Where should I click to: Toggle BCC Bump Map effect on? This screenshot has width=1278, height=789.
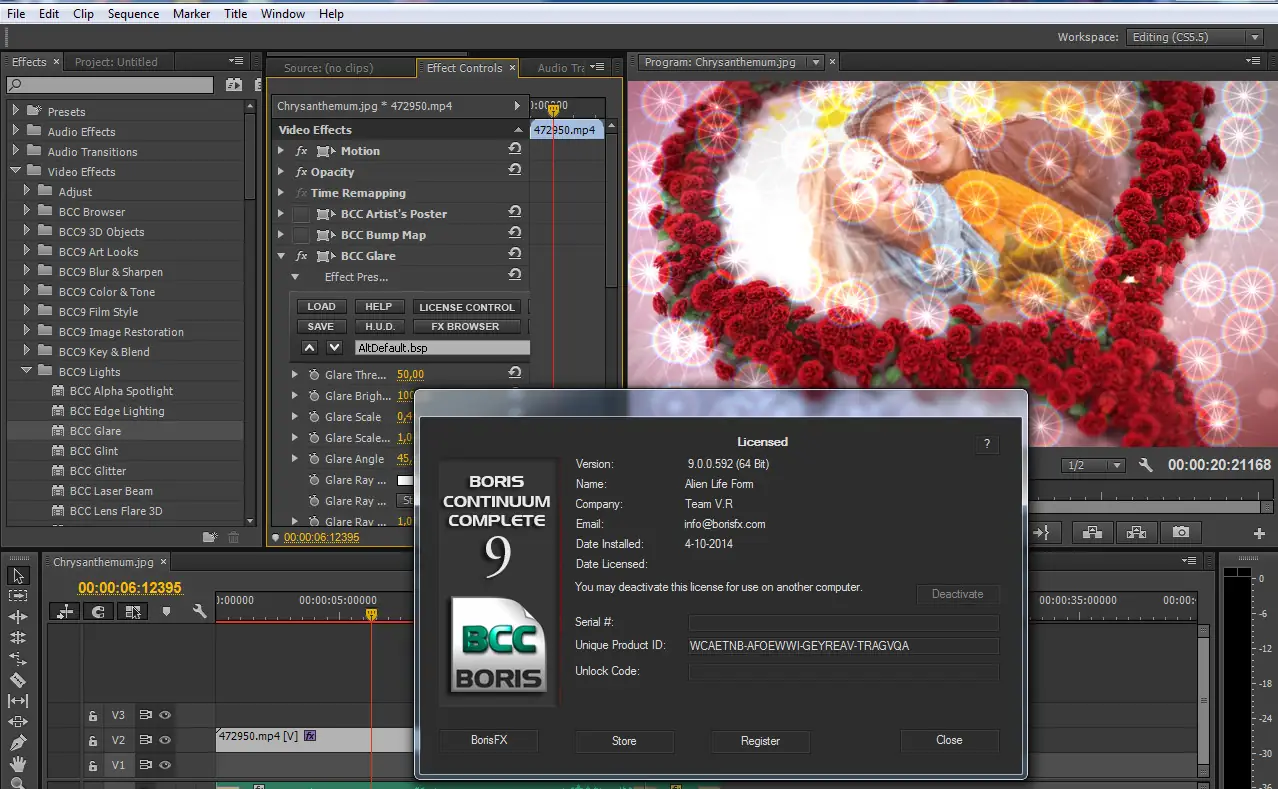click(301, 235)
